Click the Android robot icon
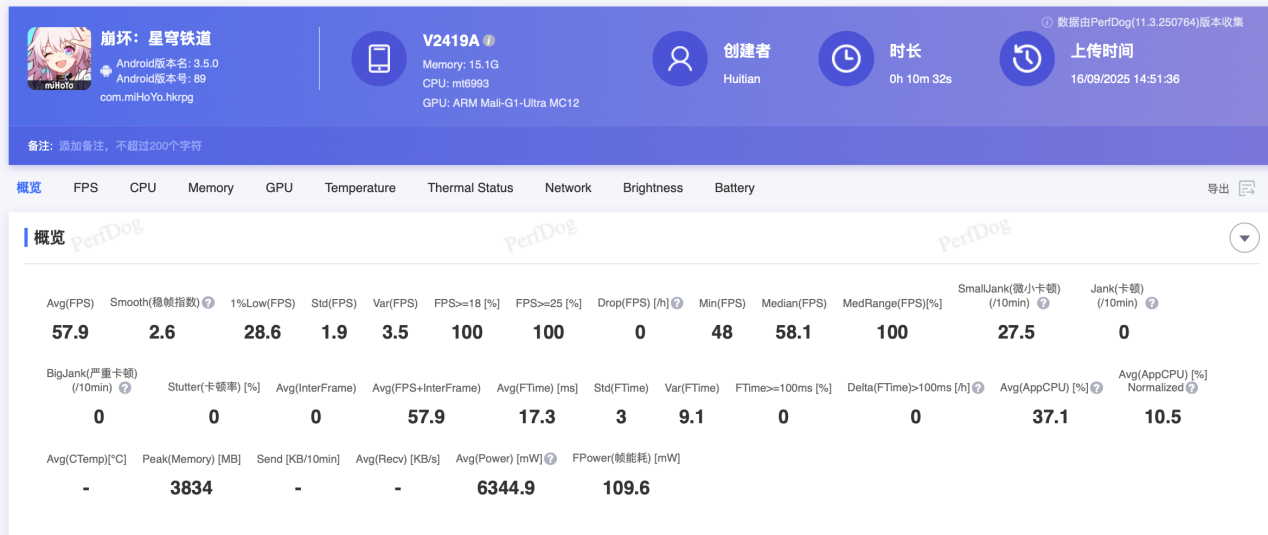The width and height of the screenshot is (1268, 535). click(x=106, y=71)
